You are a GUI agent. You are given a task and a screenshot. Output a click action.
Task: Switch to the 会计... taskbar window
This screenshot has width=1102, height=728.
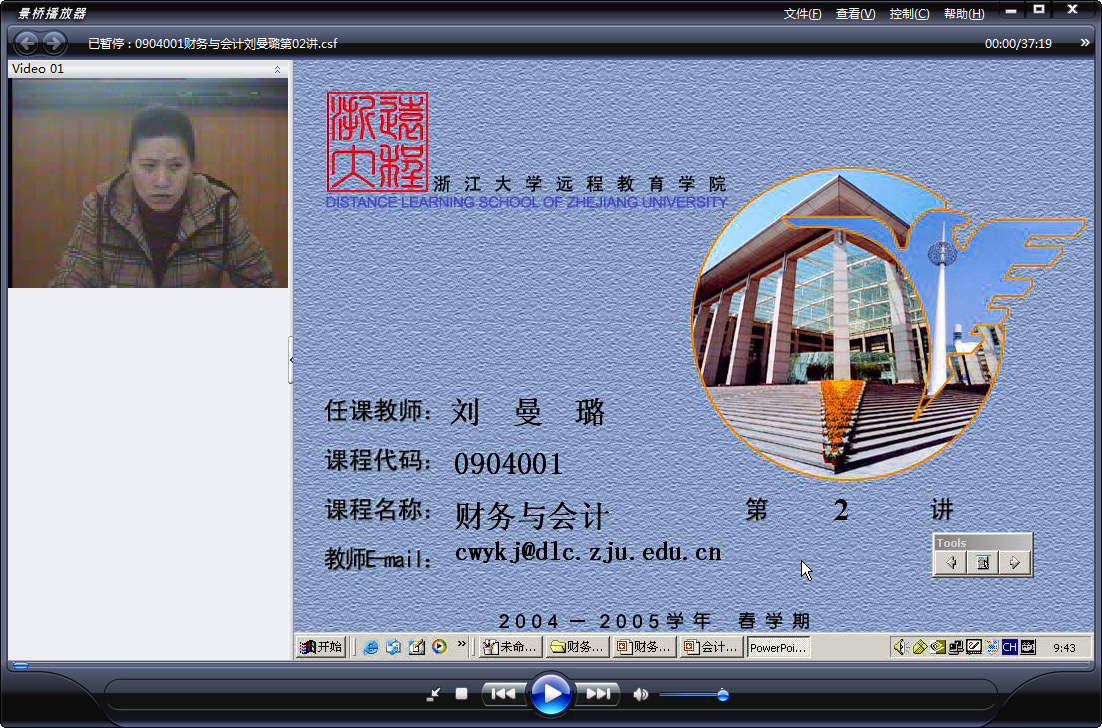pos(711,647)
